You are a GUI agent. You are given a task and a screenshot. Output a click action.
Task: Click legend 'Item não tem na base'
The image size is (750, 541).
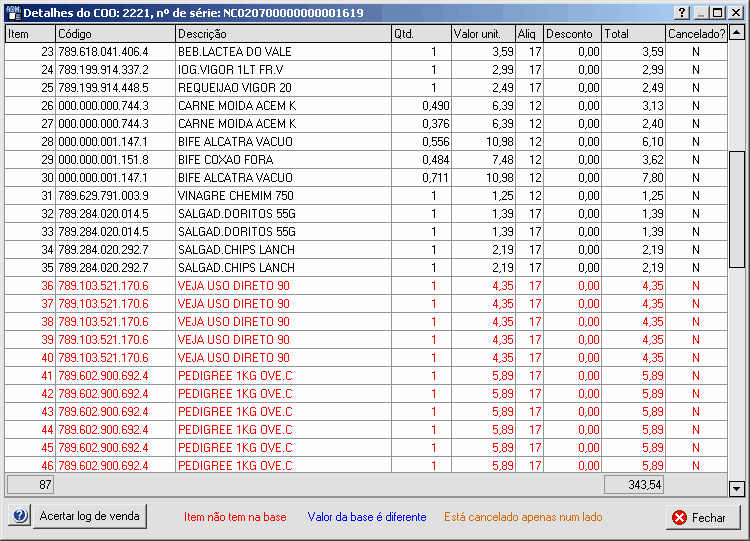point(235,517)
